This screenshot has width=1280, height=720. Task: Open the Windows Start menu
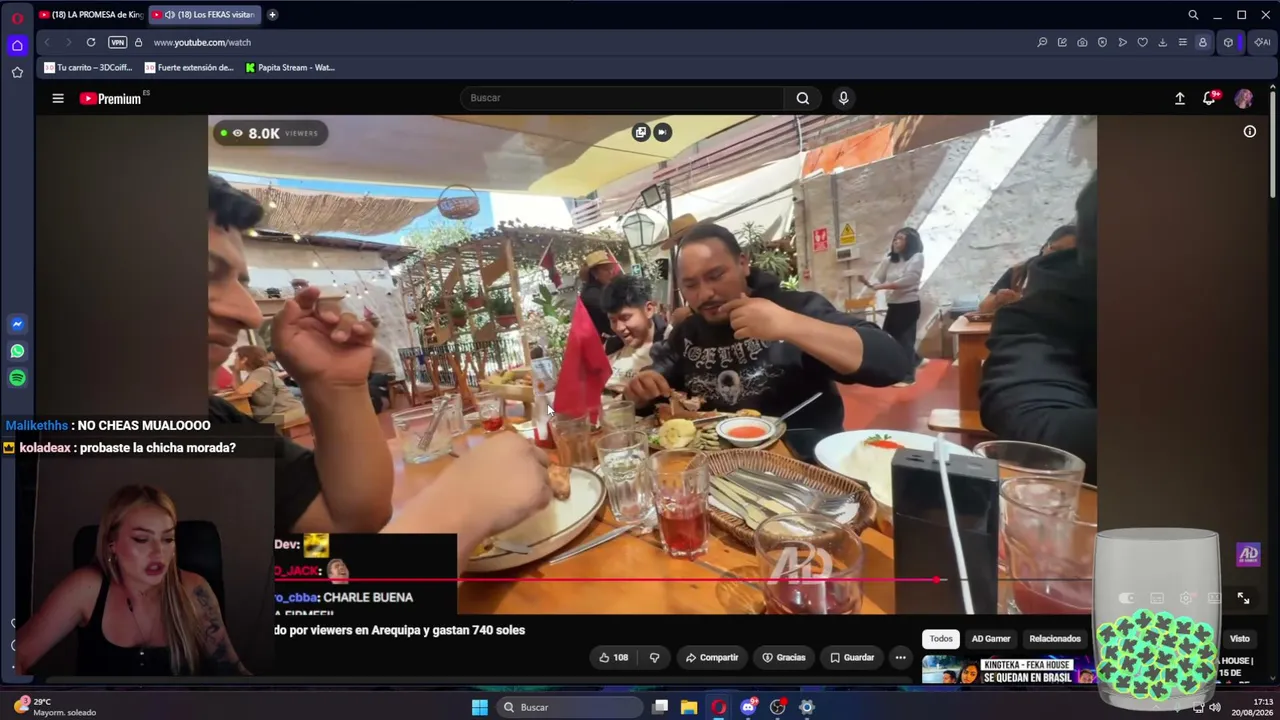(x=480, y=707)
